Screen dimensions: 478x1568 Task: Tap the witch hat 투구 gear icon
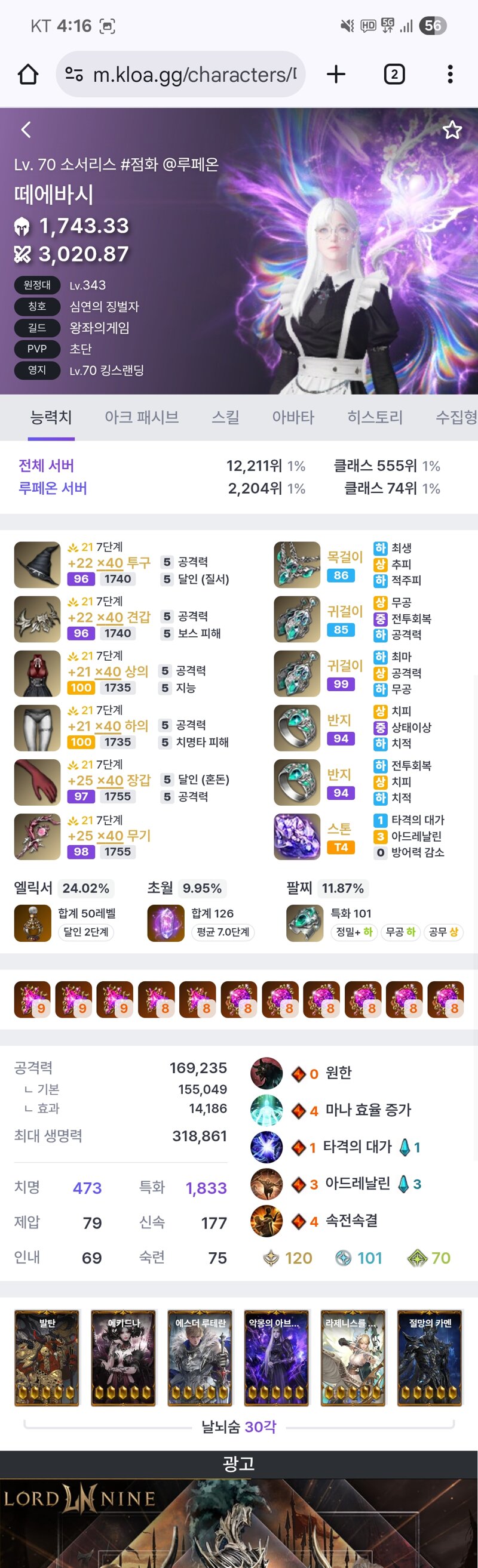pos(37,564)
